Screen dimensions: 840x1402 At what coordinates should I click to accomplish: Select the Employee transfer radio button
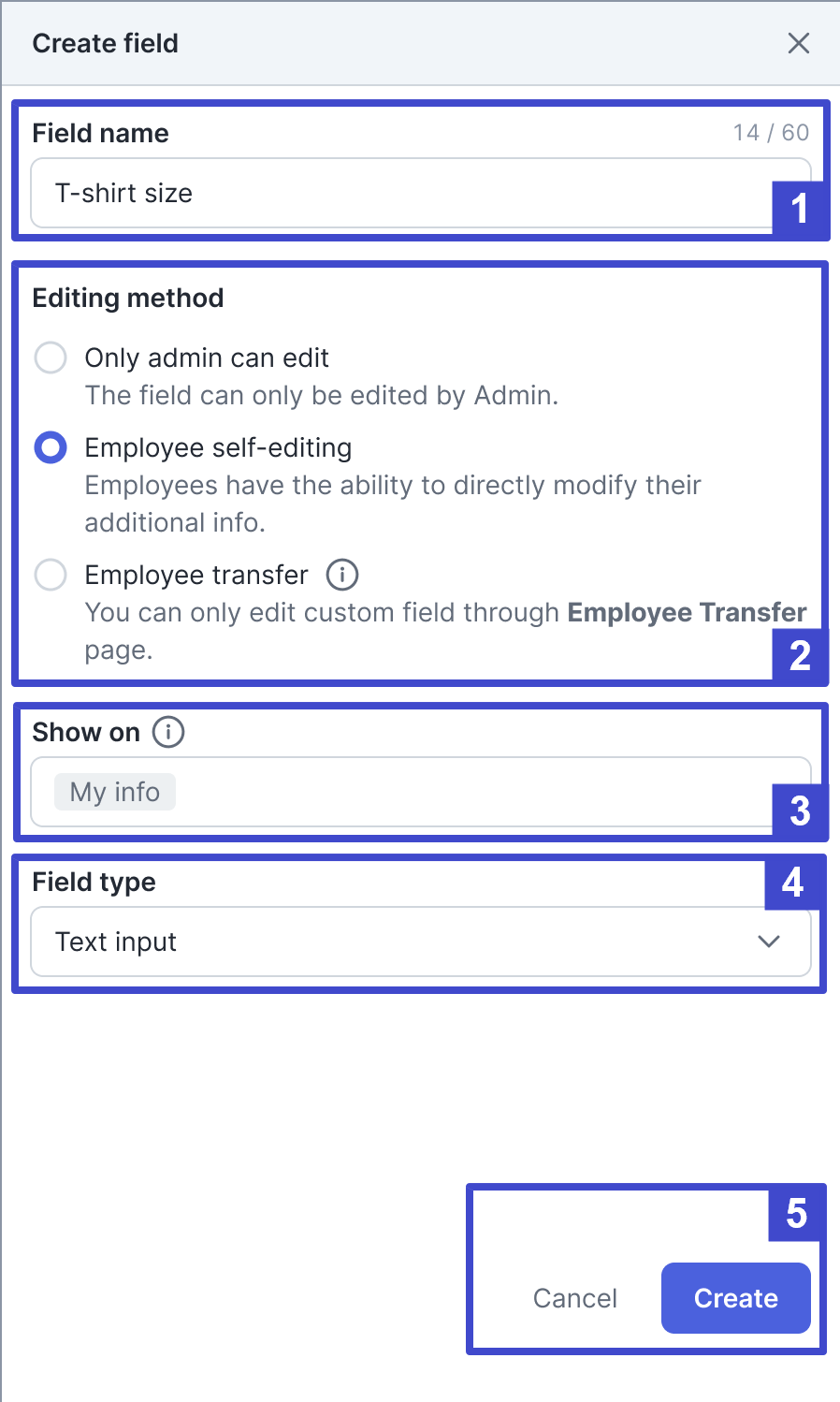click(x=51, y=575)
